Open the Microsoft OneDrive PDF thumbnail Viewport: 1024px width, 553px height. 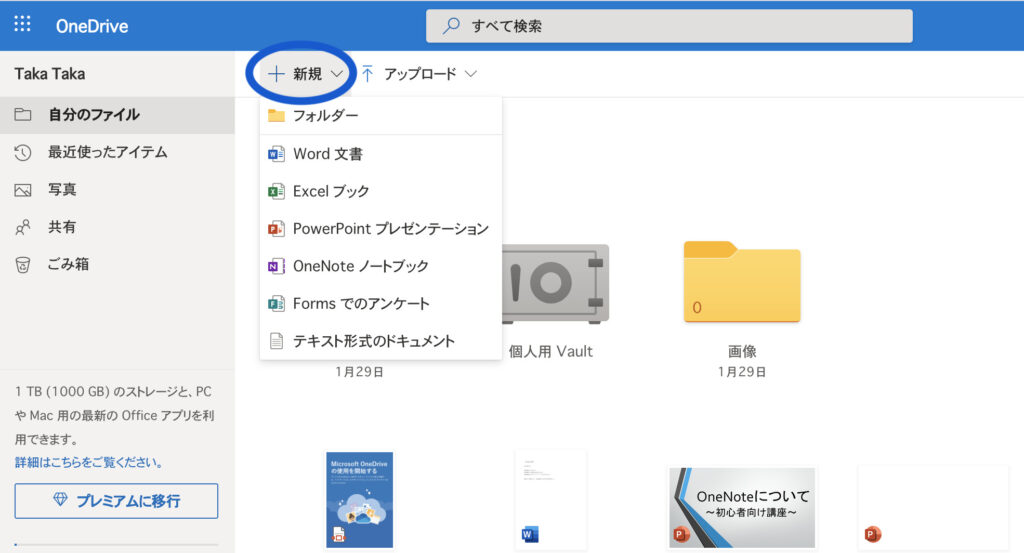point(360,499)
